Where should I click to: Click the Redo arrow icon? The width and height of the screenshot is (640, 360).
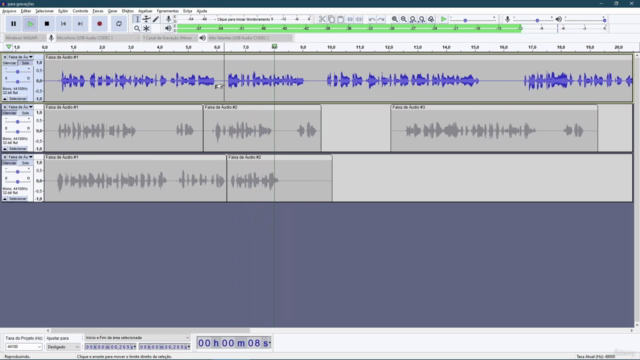click(381, 19)
